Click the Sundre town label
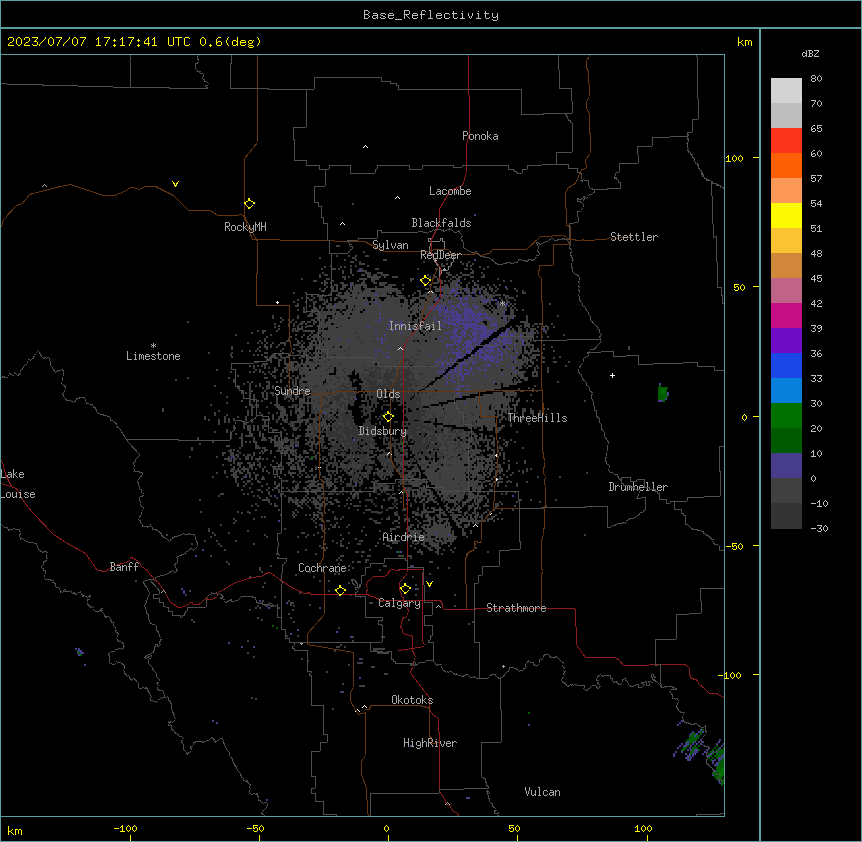This screenshot has width=862, height=842. [x=292, y=391]
